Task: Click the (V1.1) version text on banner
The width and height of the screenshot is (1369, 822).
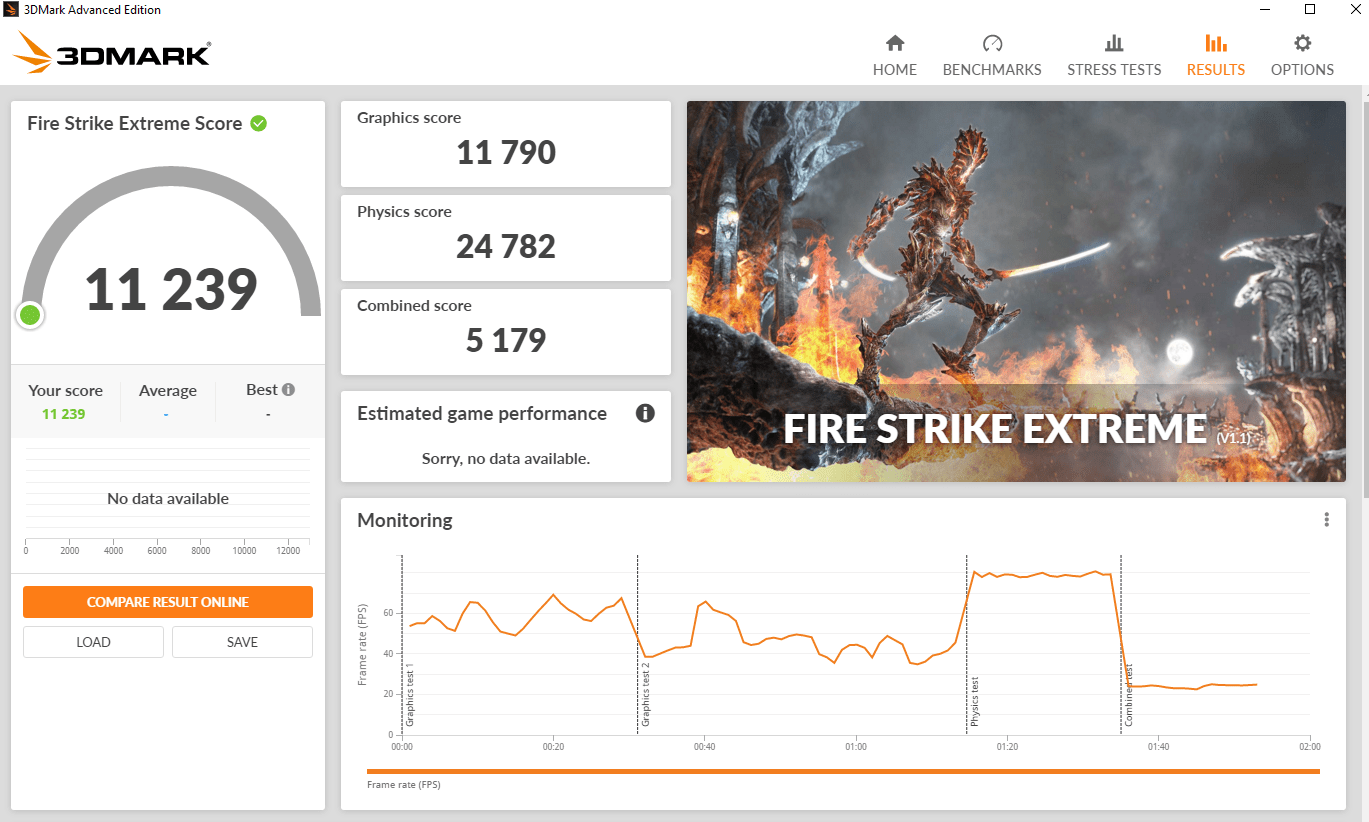Action: click(x=1234, y=438)
